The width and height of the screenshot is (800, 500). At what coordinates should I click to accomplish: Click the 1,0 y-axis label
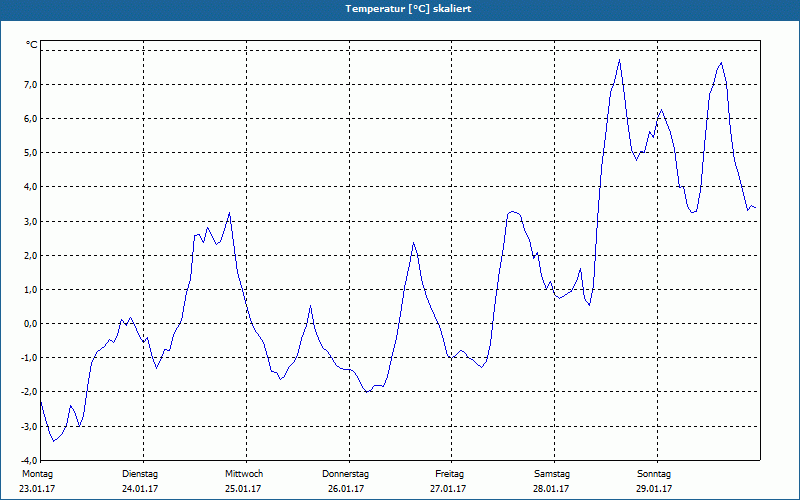(31, 290)
